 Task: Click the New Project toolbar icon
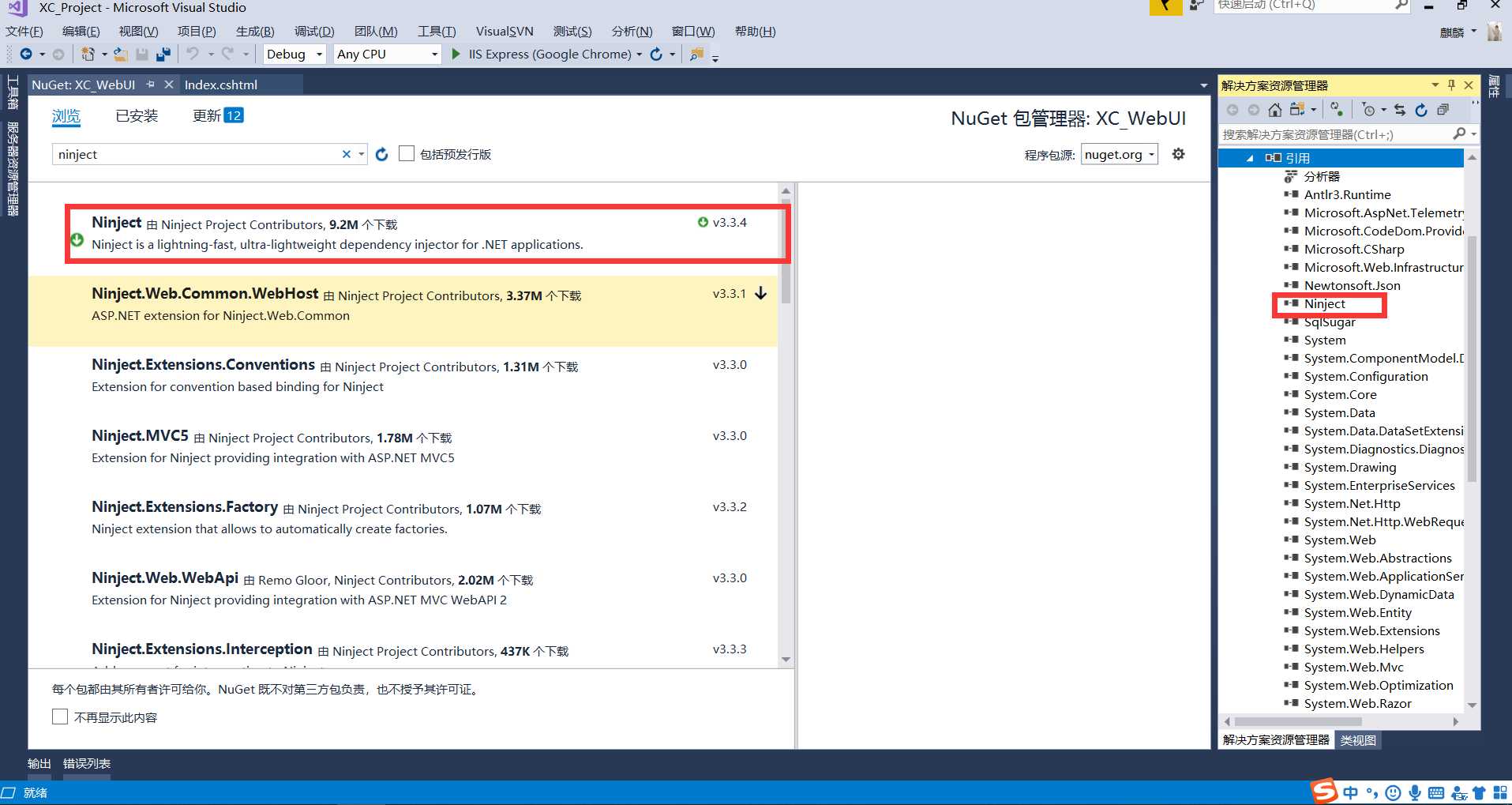point(88,54)
